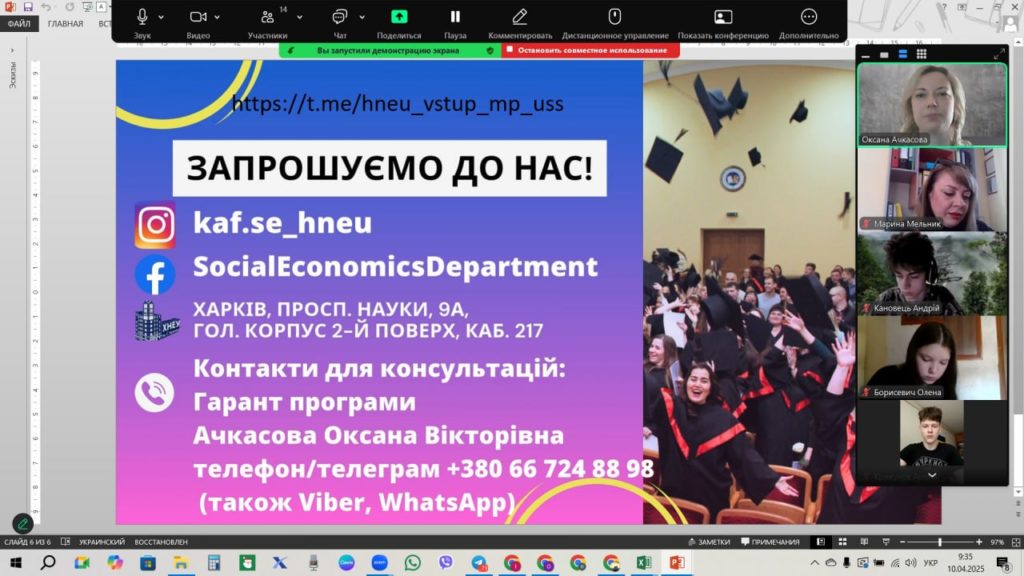Open the Примечания comments pane

[x=770, y=542]
